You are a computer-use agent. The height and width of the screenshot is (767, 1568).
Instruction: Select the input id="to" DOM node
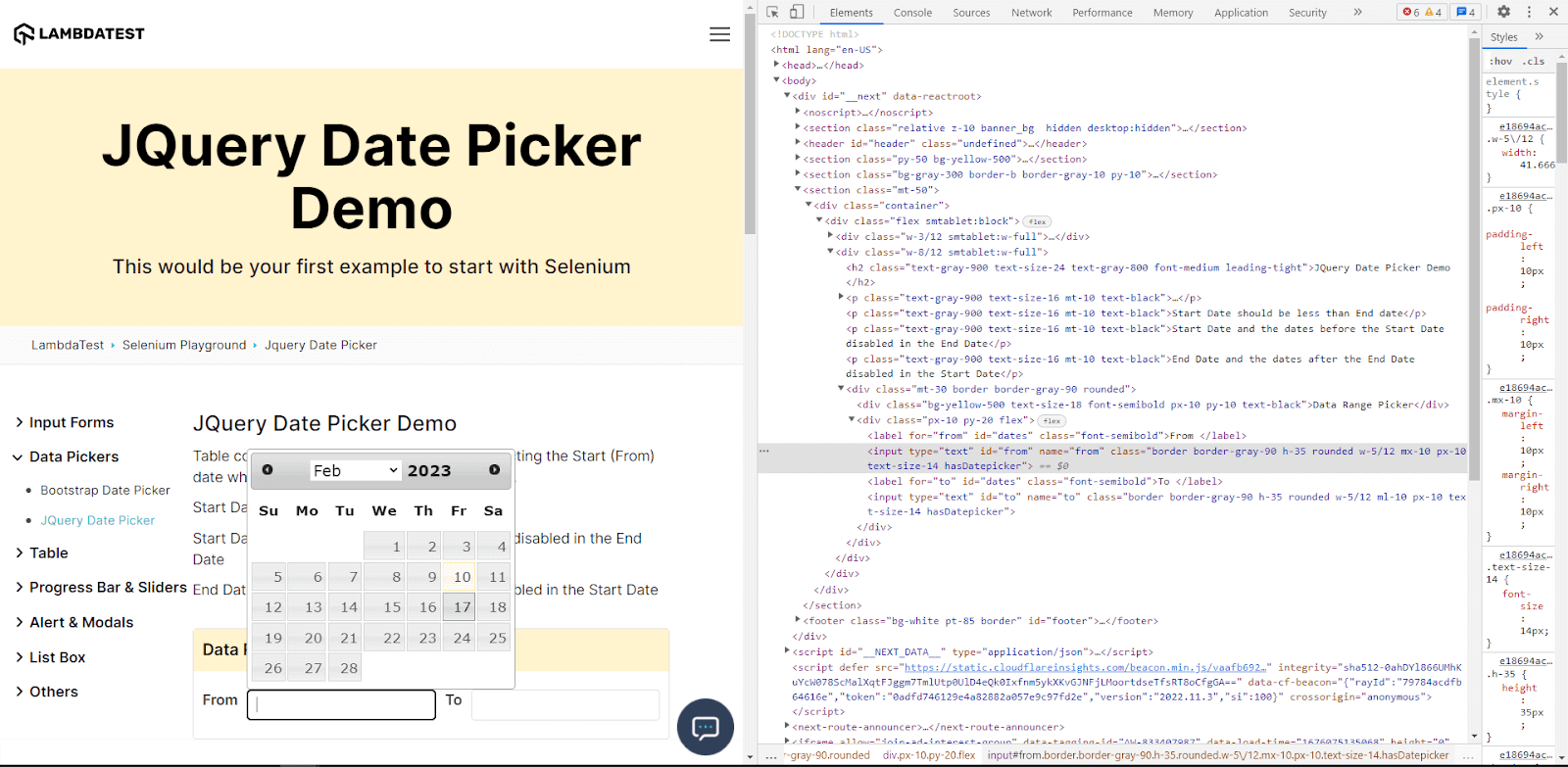point(1166,503)
